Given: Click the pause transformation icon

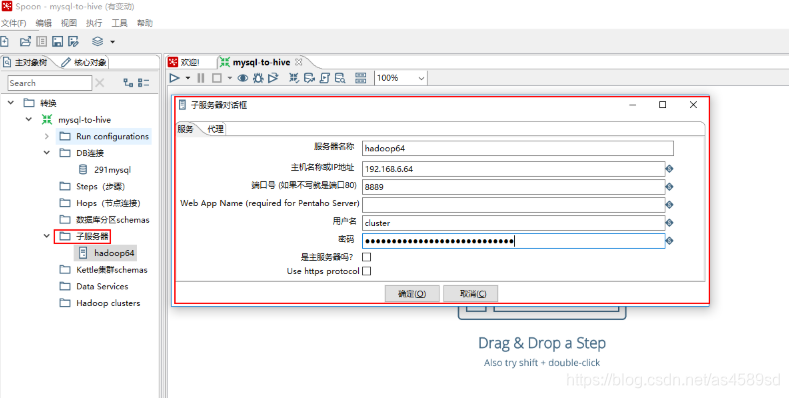Looking at the screenshot, I should [201, 78].
